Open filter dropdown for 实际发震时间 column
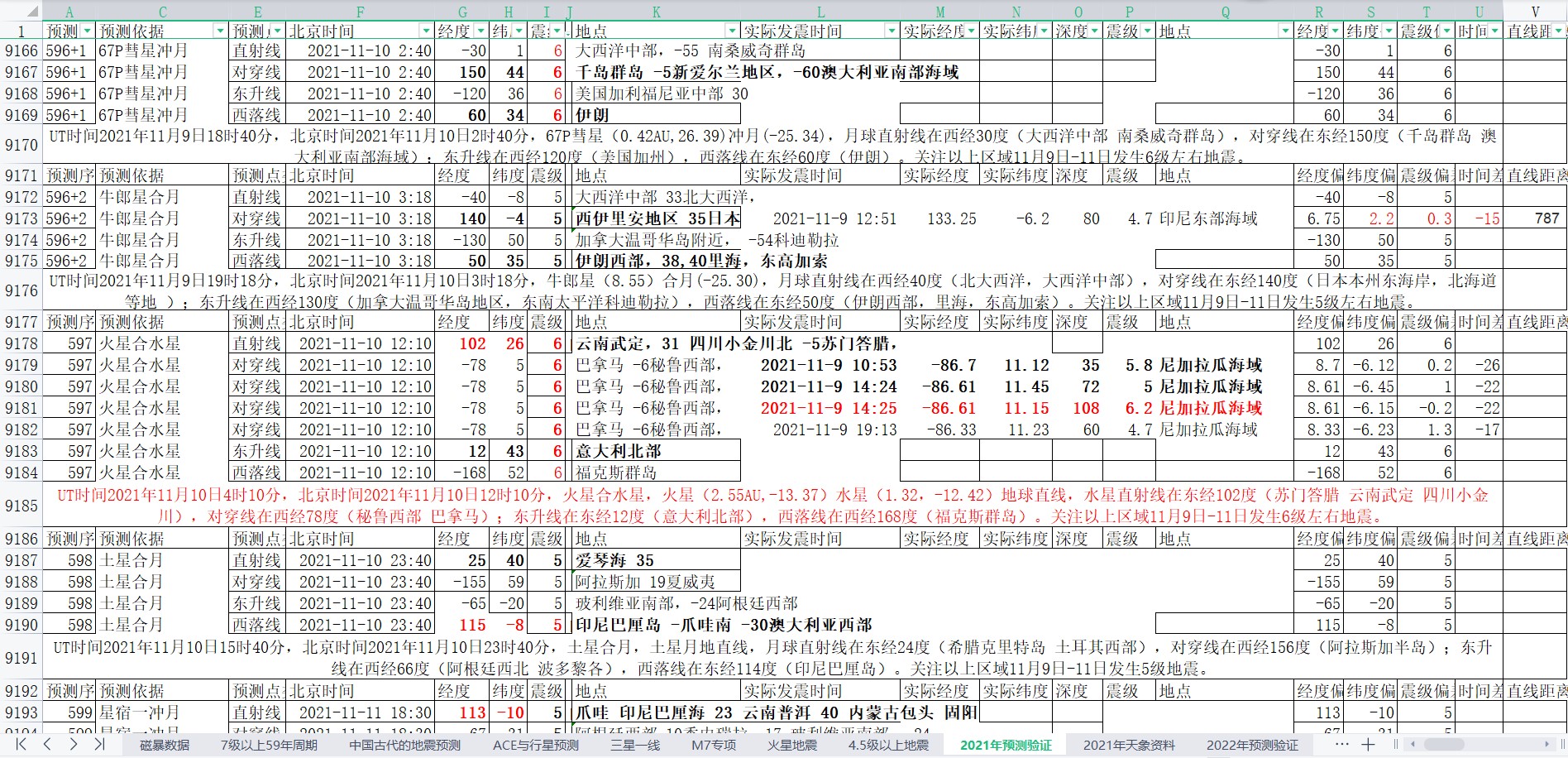Image resolution: width=1568 pixels, height=758 pixels. [x=891, y=31]
